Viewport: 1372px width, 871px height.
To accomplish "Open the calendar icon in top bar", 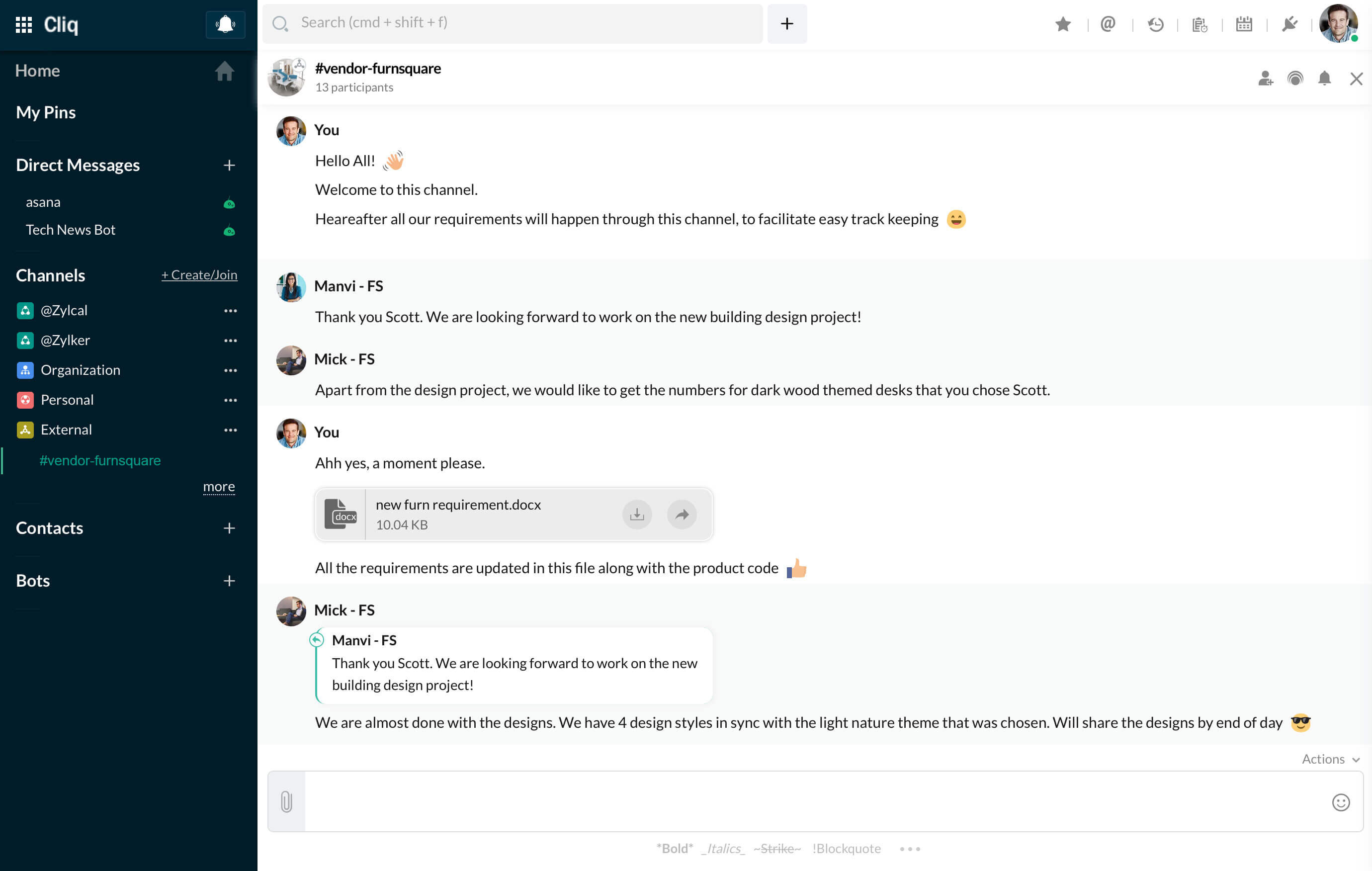I will tap(1244, 24).
